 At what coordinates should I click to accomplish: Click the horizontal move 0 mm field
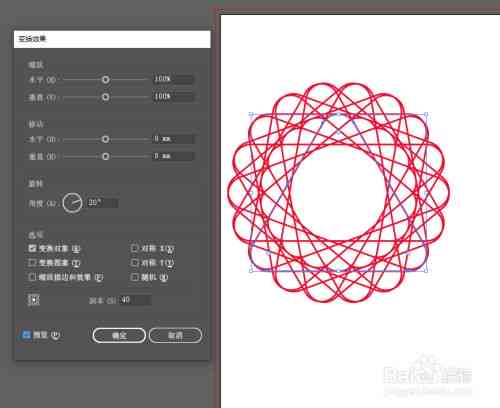(x=173, y=139)
